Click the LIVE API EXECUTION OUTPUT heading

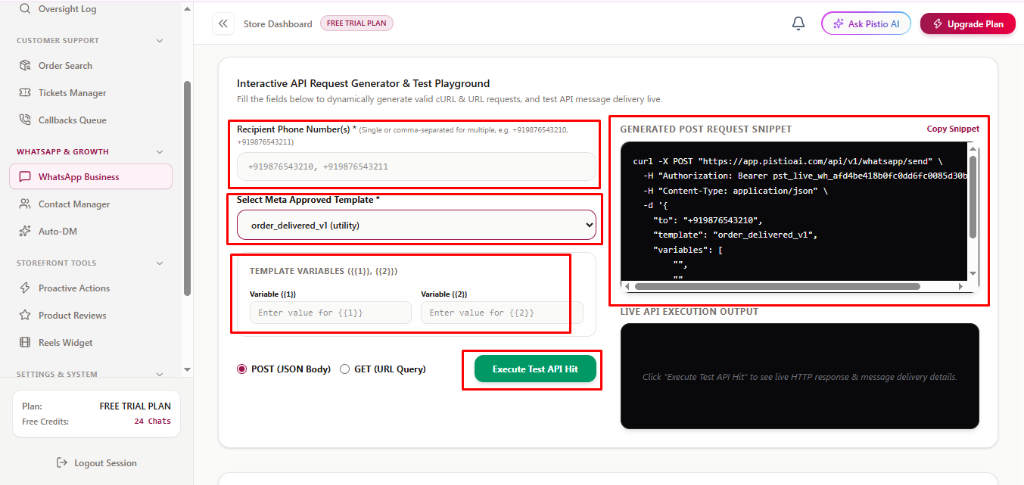pos(689,311)
